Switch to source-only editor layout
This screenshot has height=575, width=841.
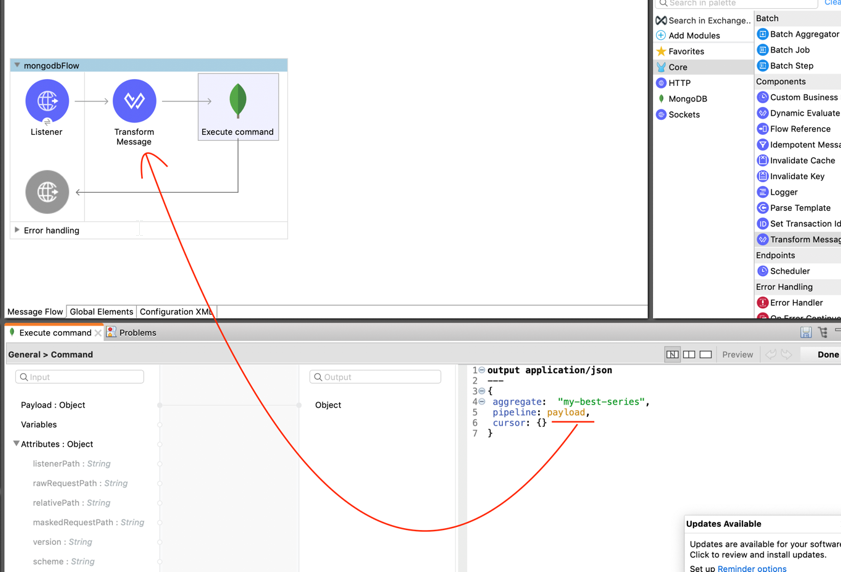(x=706, y=355)
